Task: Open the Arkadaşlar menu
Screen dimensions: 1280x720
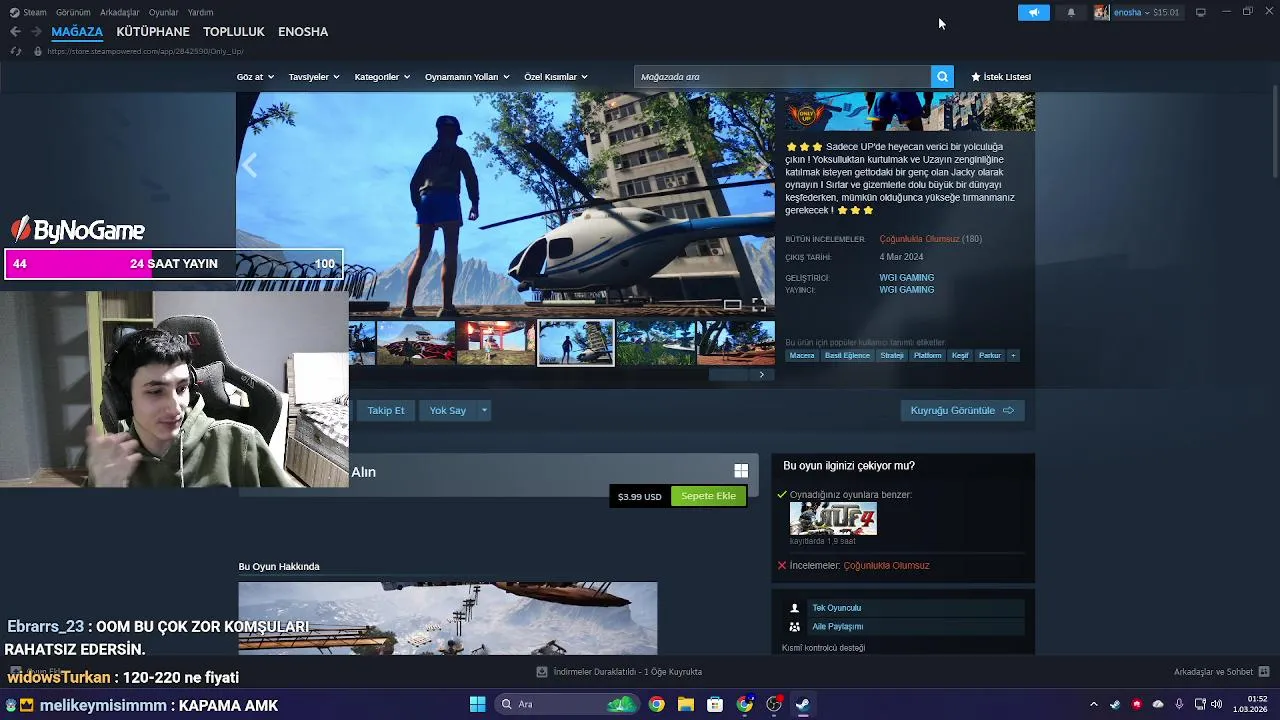Action: (120, 12)
